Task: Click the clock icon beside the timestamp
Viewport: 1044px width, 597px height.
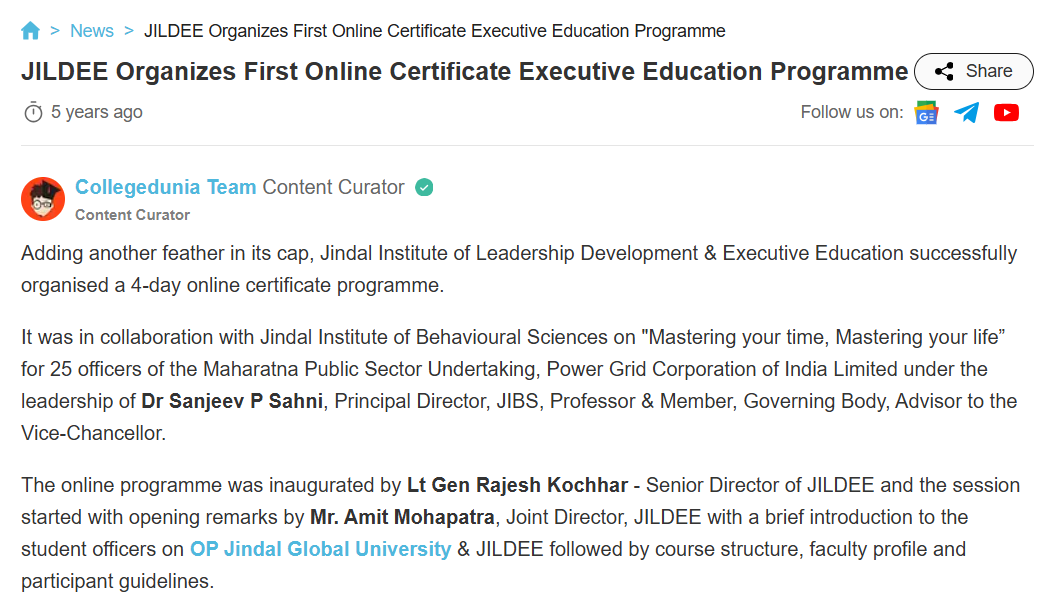Action: [33, 112]
